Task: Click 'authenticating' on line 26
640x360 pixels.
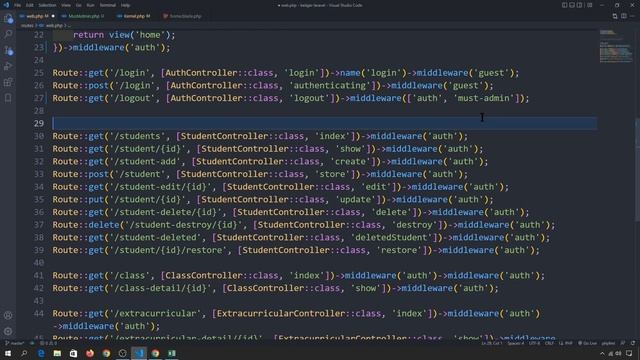Action: (x=330, y=85)
